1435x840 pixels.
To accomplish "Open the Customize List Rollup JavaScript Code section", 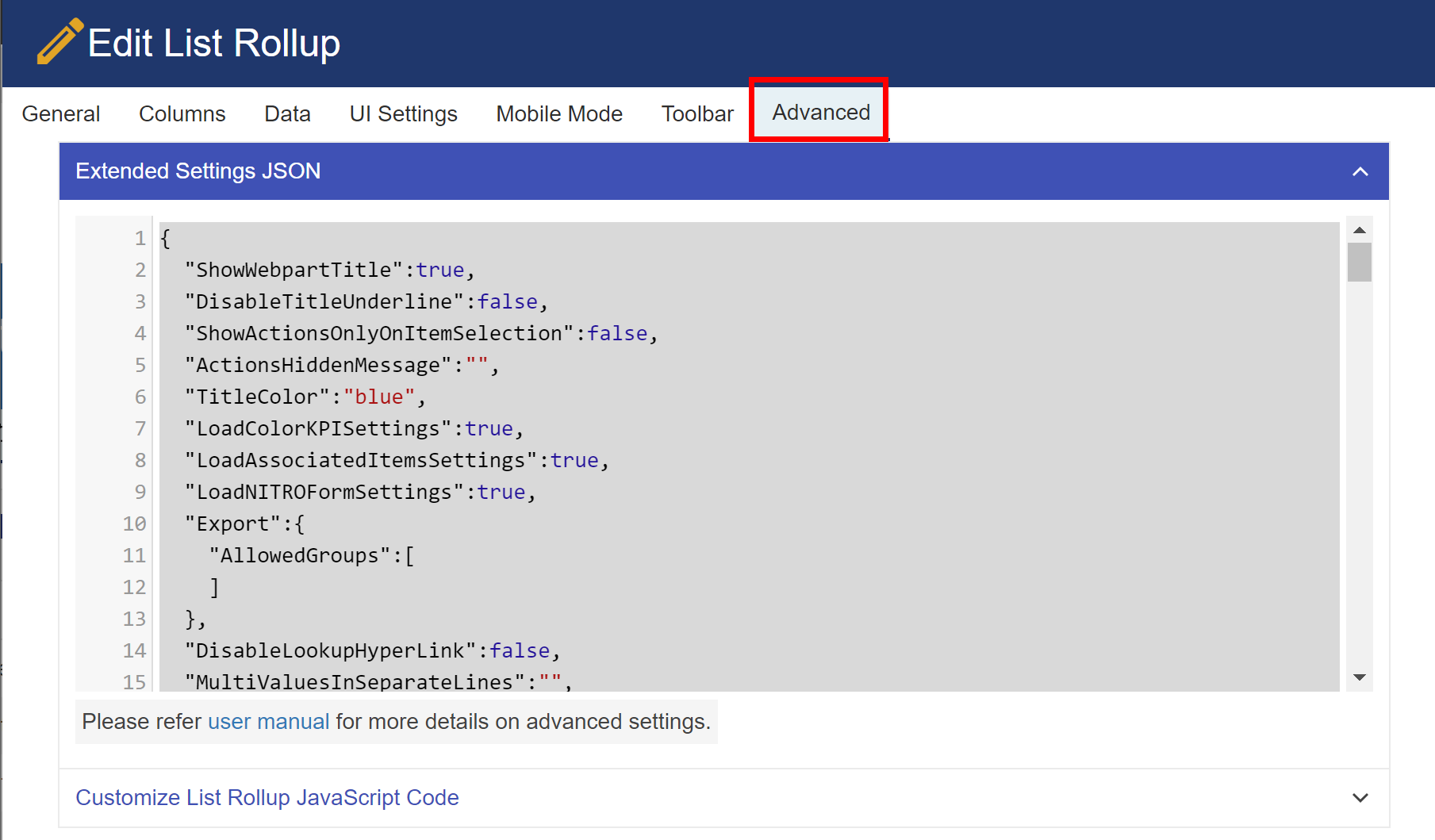I will coord(267,797).
